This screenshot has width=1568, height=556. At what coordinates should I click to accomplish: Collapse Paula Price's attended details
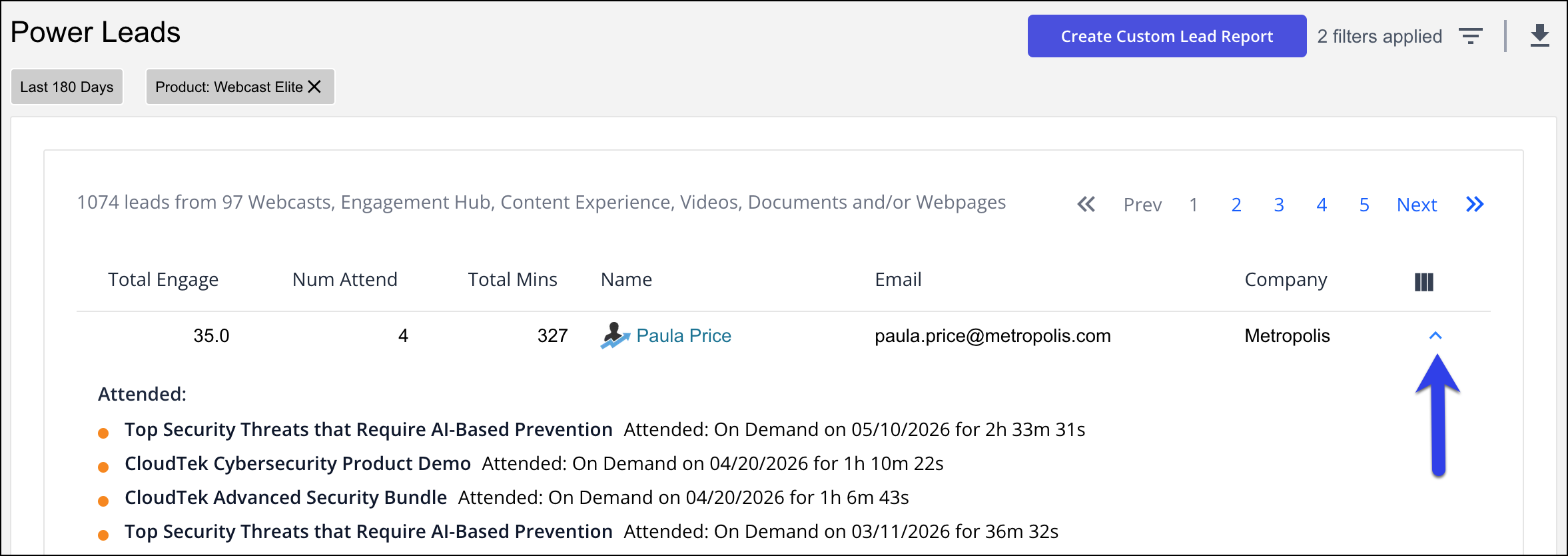(1435, 335)
